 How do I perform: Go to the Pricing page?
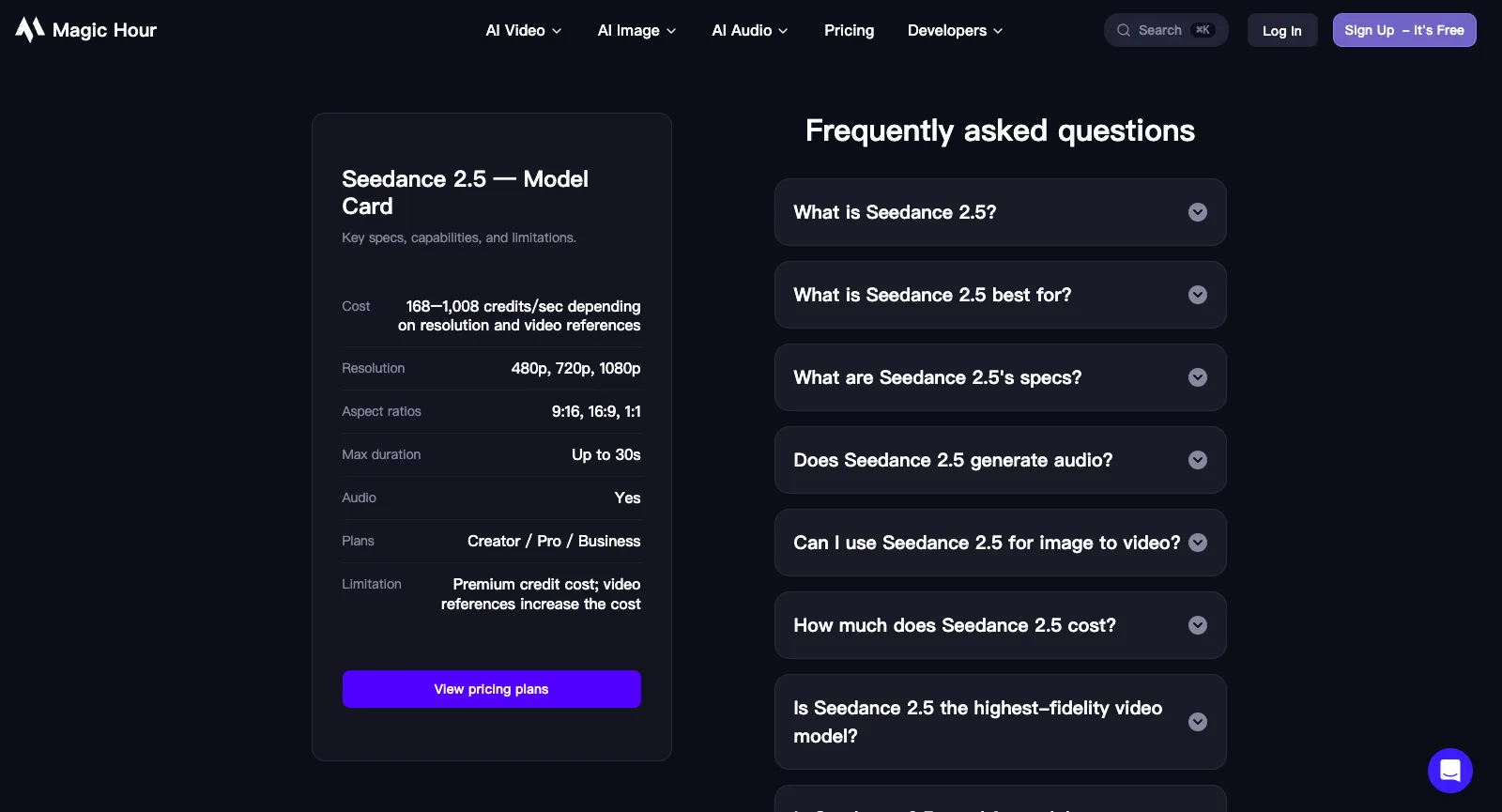[849, 30]
